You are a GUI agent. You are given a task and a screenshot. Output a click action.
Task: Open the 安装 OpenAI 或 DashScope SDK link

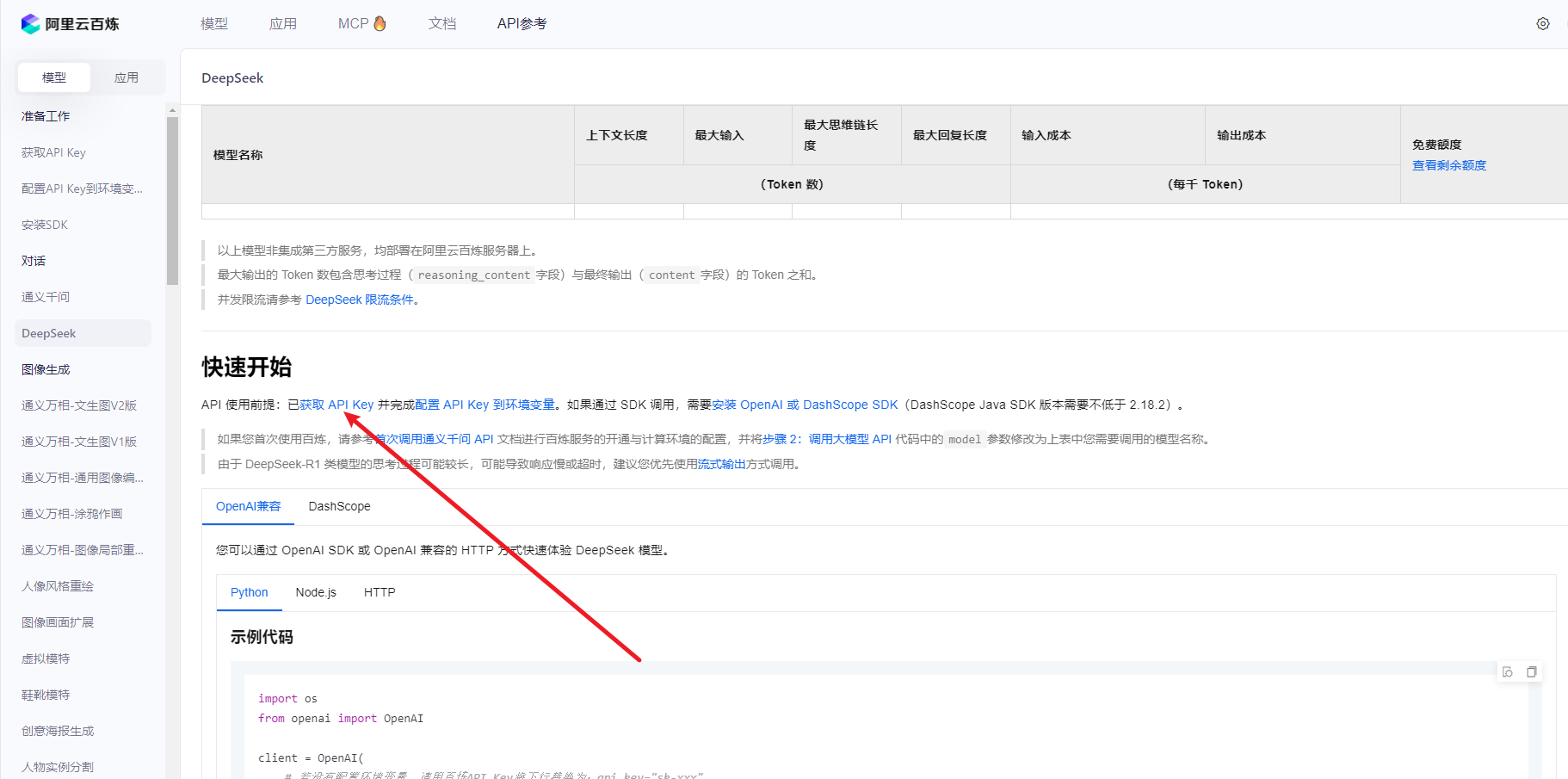(805, 405)
